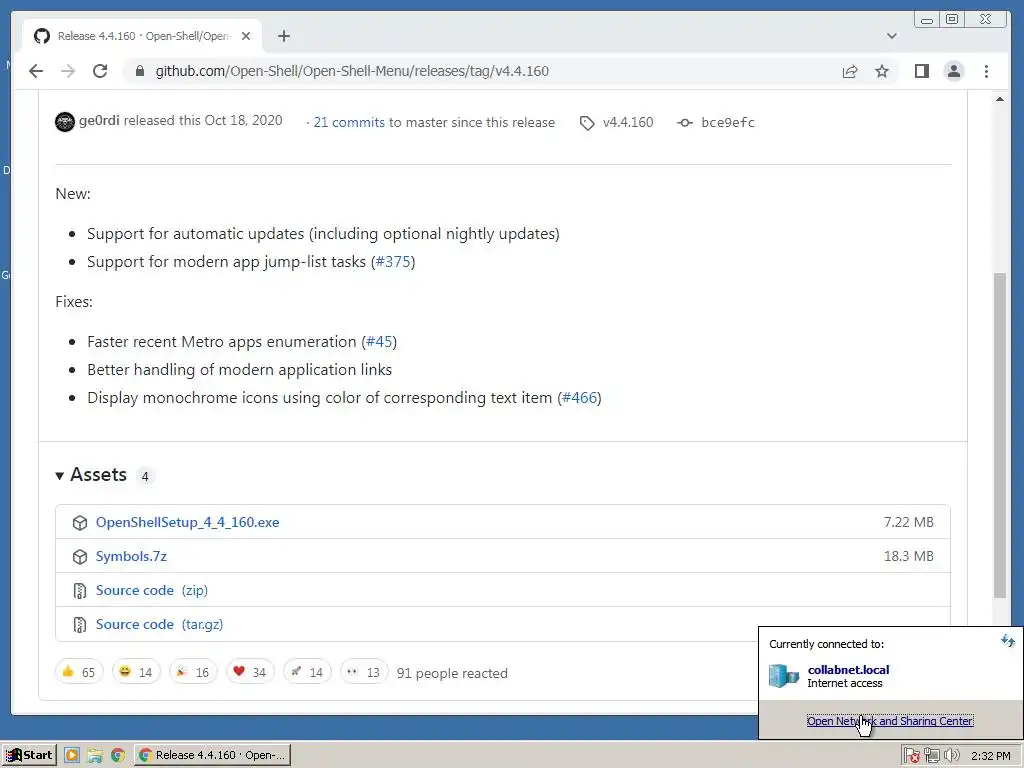The width and height of the screenshot is (1024, 768).
Task: Open Network and Sharing Center link
Action: point(890,721)
